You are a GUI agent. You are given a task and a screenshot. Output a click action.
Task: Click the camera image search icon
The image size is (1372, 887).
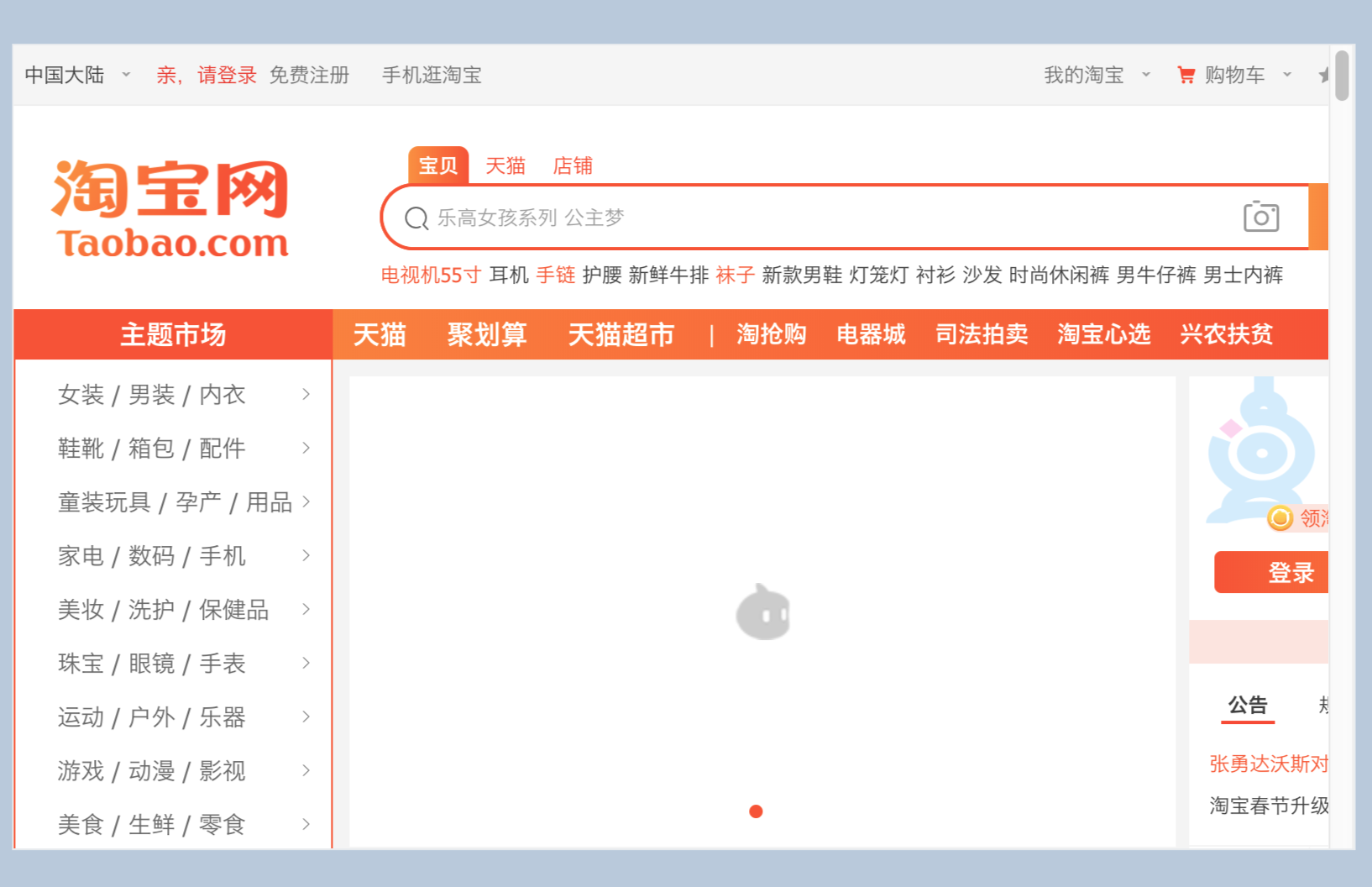1260,217
